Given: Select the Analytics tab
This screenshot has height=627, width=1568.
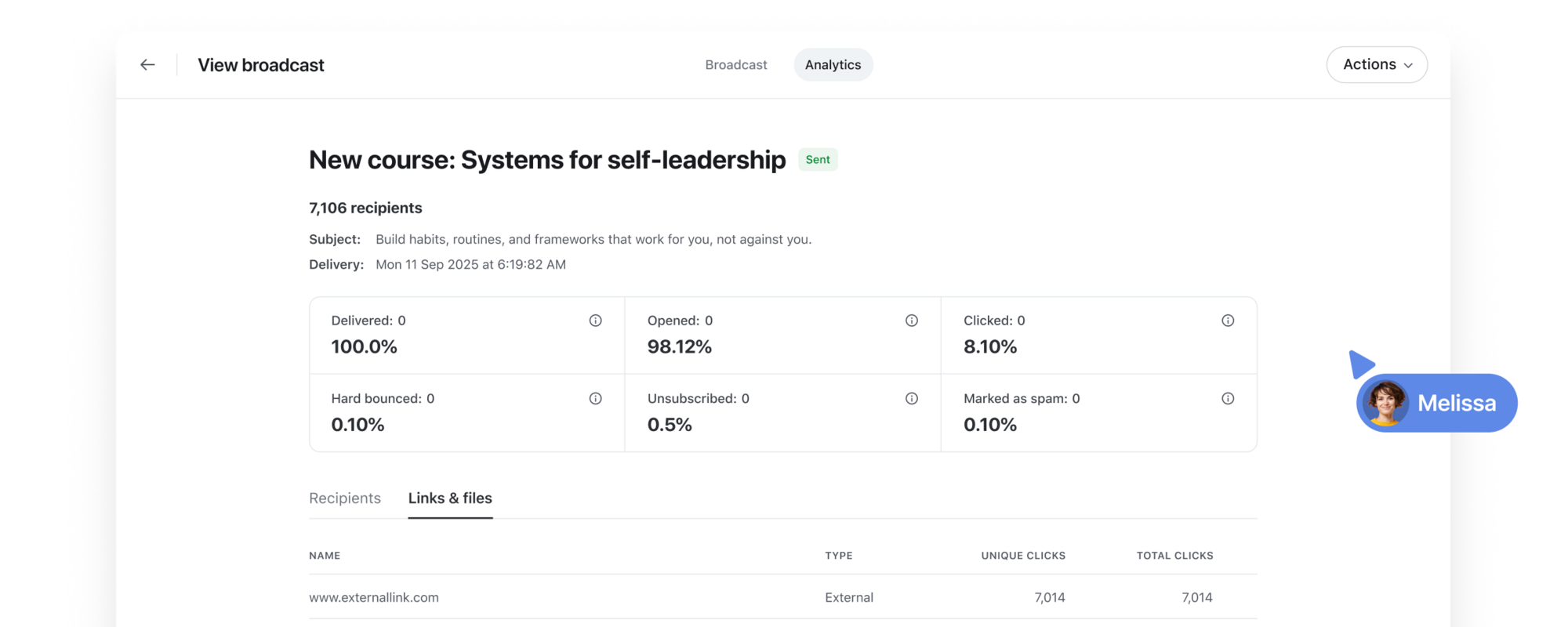Looking at the screenshot, I should click(833, 65).
